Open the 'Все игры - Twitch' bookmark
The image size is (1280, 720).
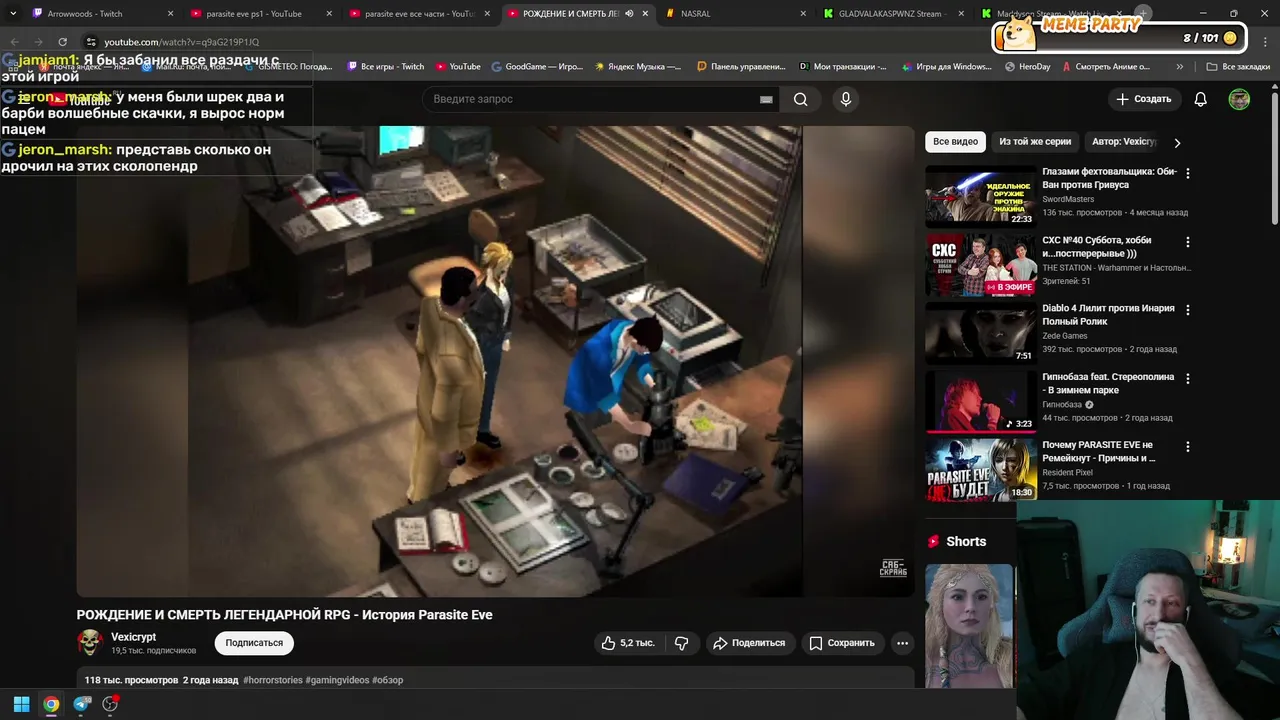pyautogui.click(x=385, y=67)
